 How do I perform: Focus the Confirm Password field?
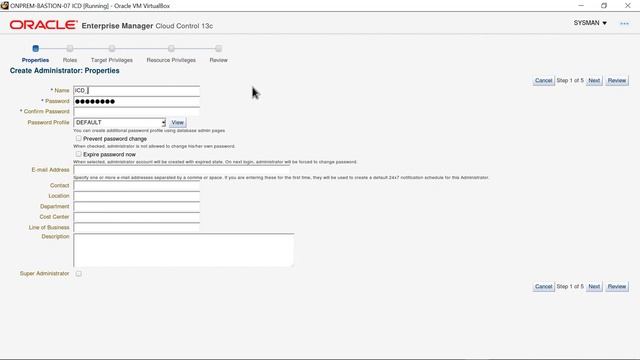click(137, 111)
